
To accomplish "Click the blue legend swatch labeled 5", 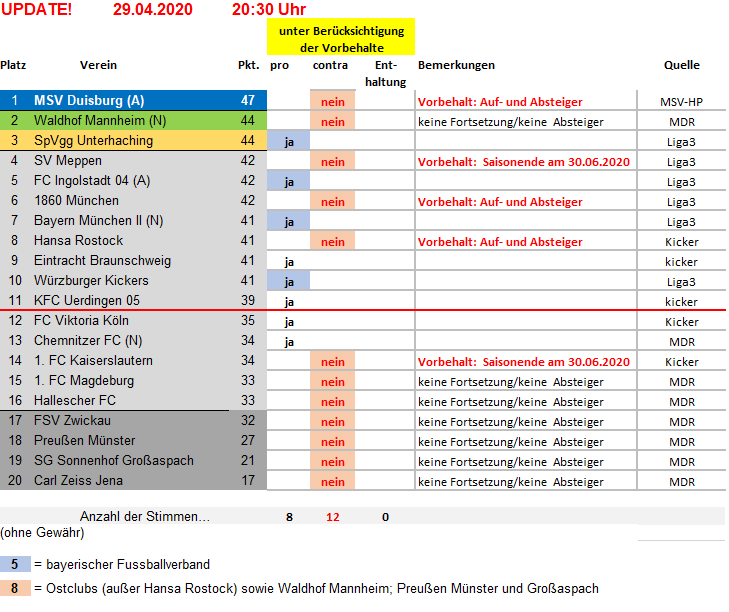I will 14,564.
